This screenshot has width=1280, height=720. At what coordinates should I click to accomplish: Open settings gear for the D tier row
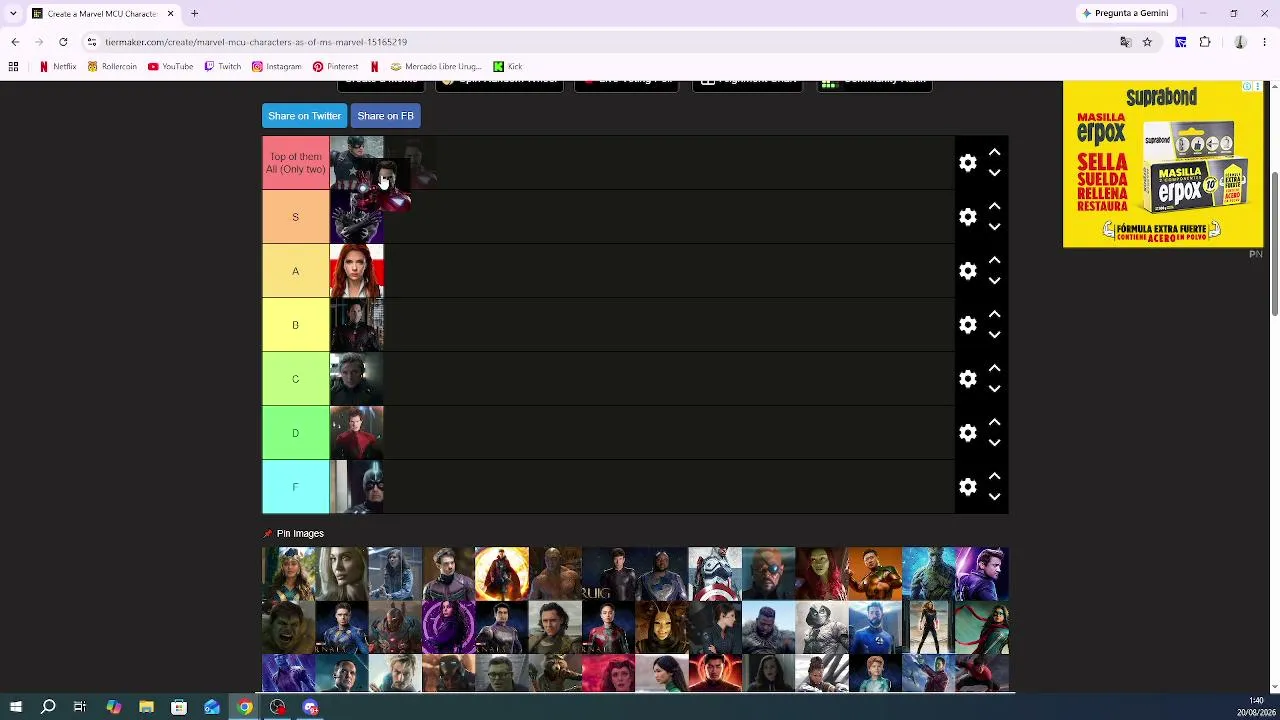967,433
